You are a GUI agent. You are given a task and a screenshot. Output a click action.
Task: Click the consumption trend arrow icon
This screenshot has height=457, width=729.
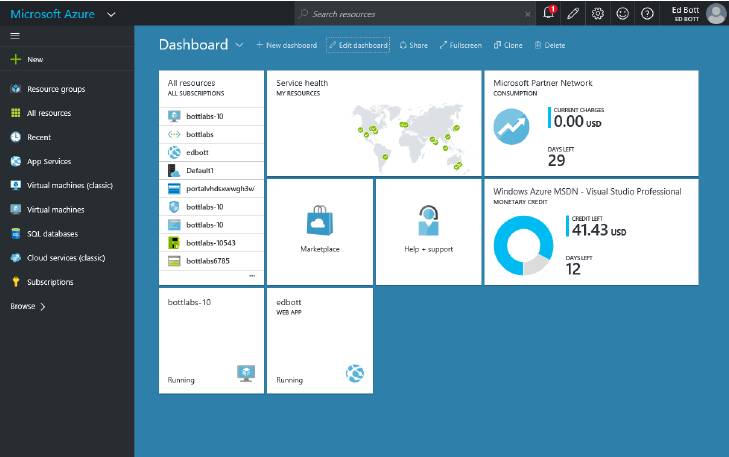[511, 126]
